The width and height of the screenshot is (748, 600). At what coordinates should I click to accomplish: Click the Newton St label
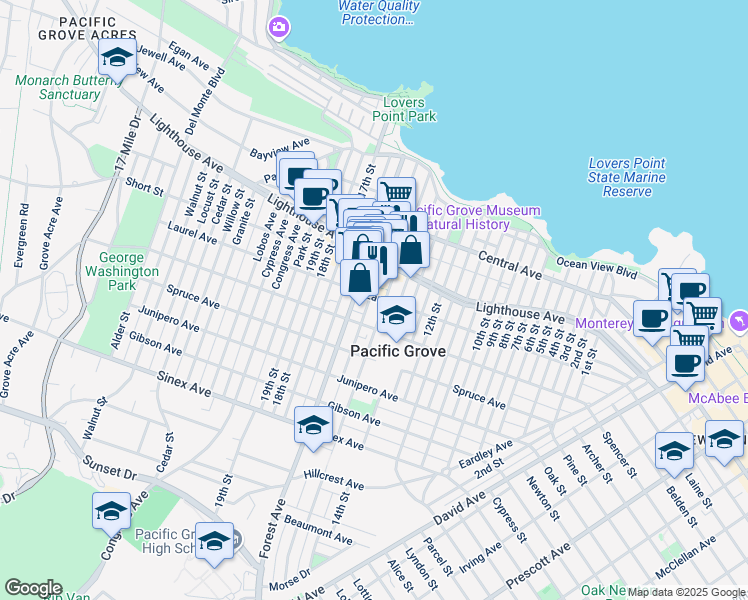[x=543, y=498]
